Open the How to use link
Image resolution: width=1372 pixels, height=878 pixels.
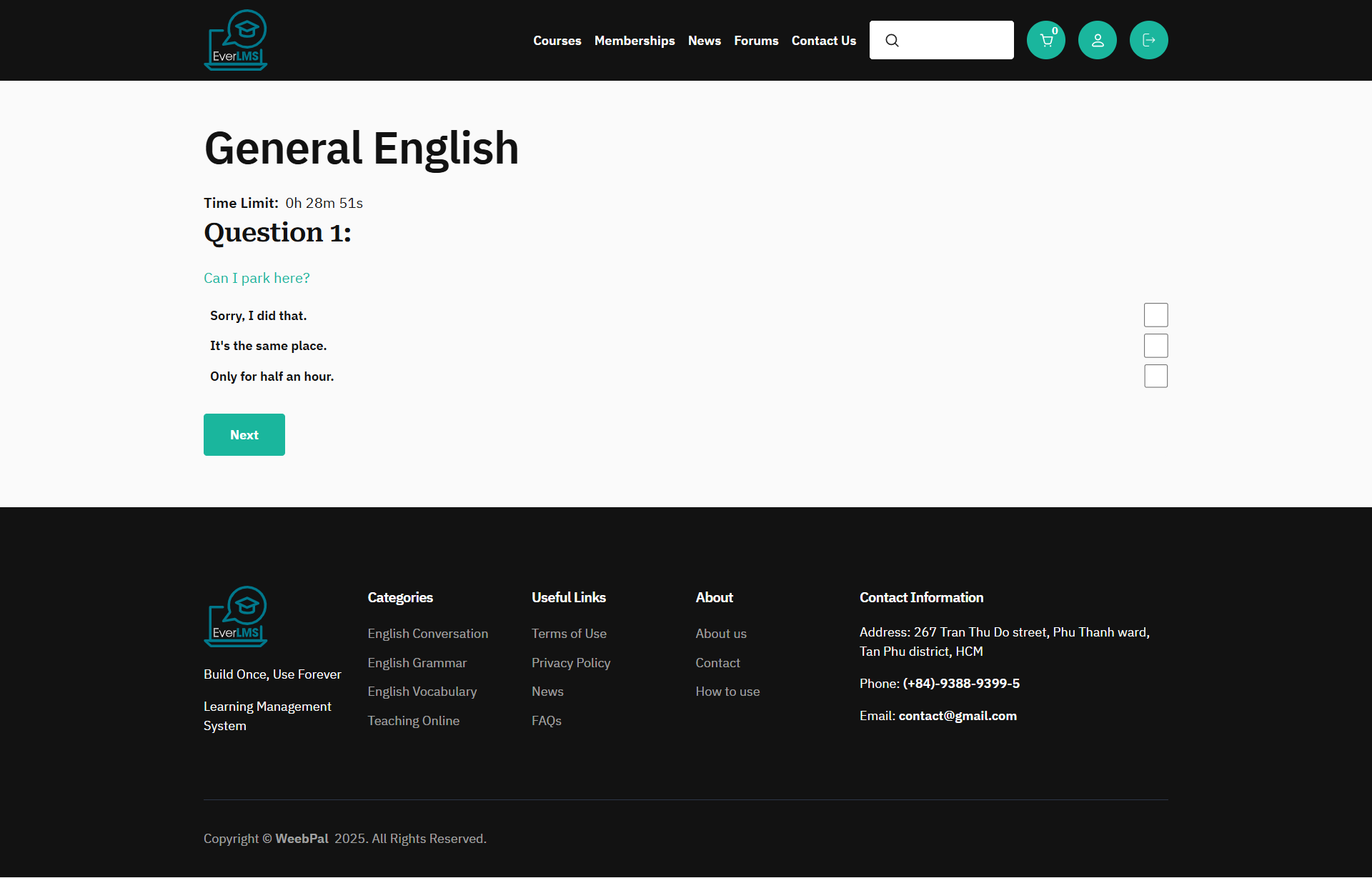pos(727,692)
